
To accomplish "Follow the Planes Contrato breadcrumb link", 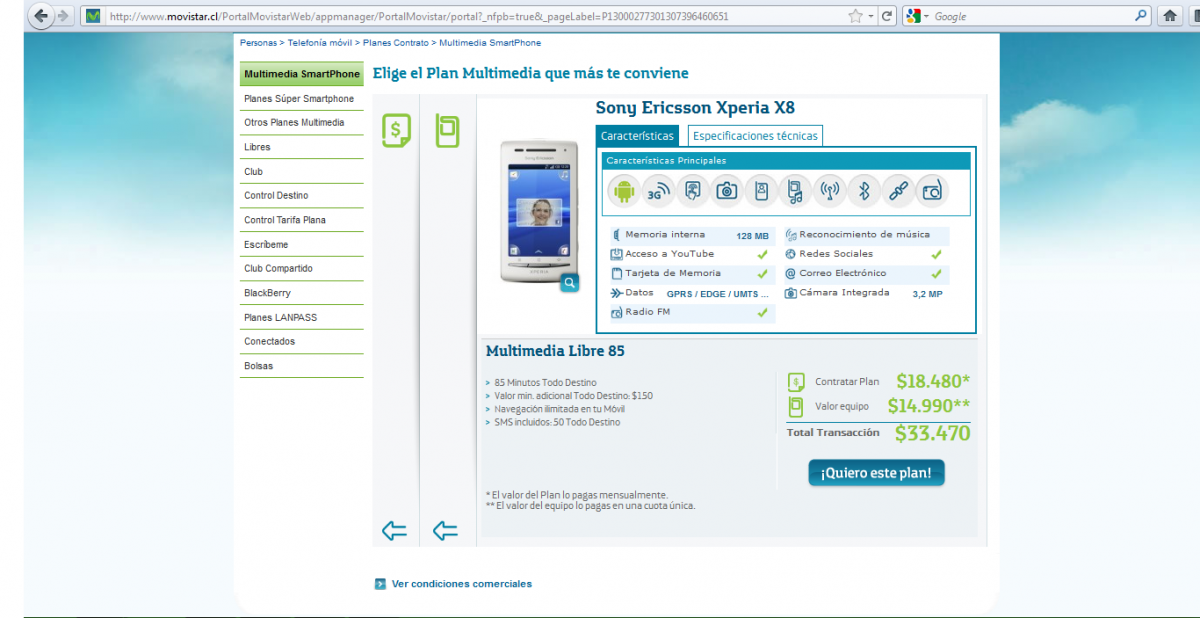I will (395, 43).
